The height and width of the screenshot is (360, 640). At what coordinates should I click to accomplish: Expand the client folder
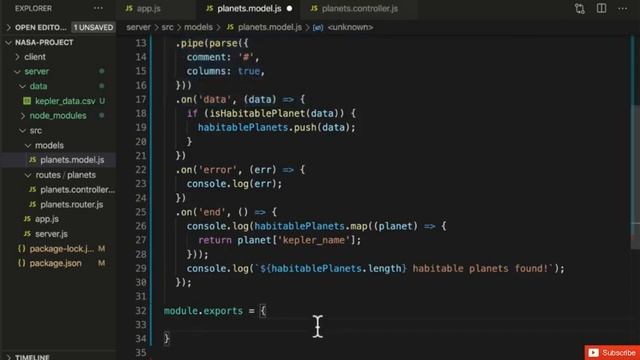(35, 57)
